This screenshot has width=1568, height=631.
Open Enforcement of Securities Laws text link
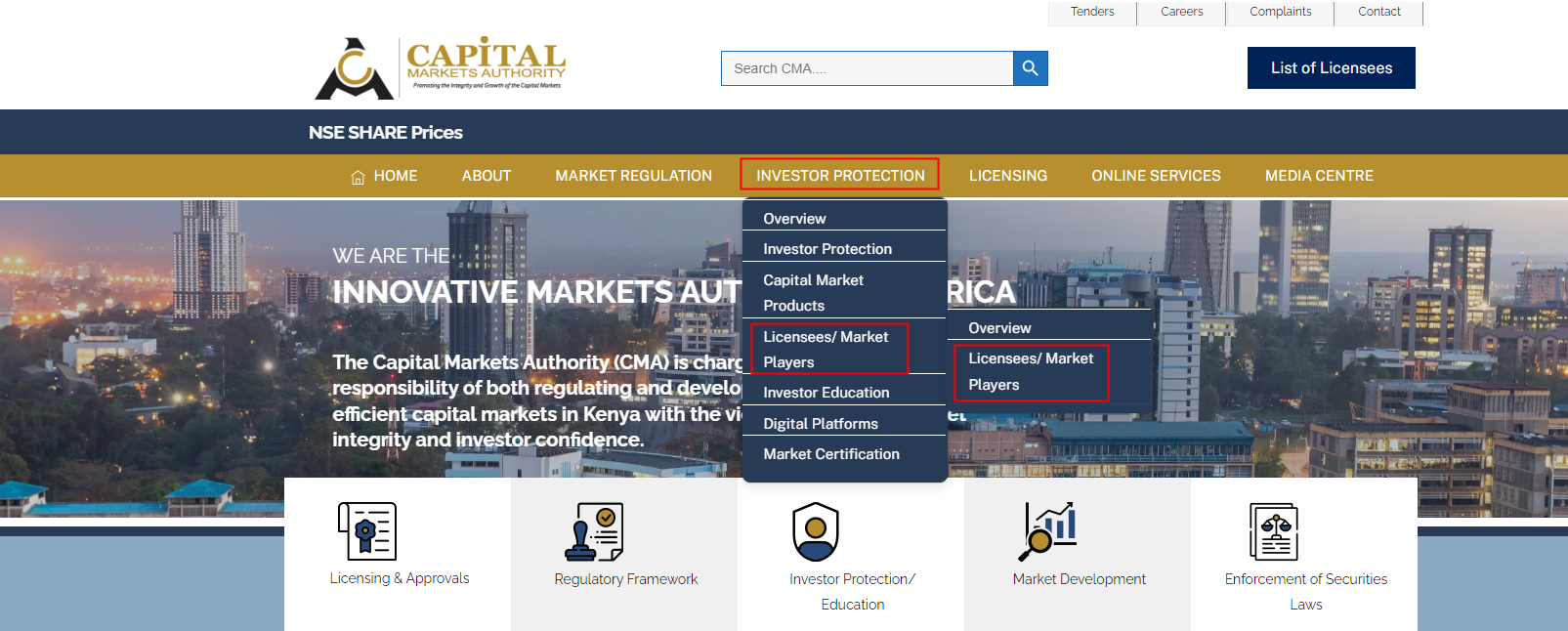coord(1306,591)
